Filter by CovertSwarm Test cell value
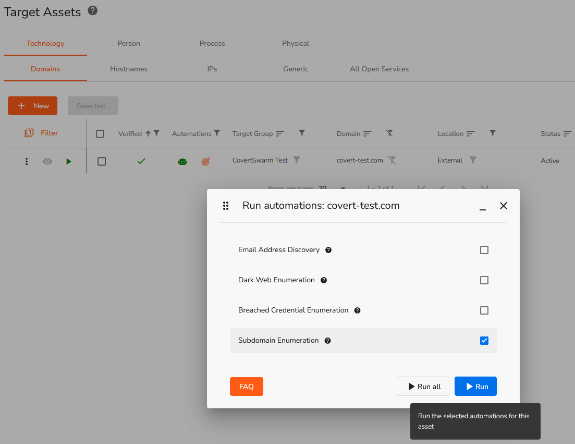The width and height of the screenshot is (575, 444). 296,160
